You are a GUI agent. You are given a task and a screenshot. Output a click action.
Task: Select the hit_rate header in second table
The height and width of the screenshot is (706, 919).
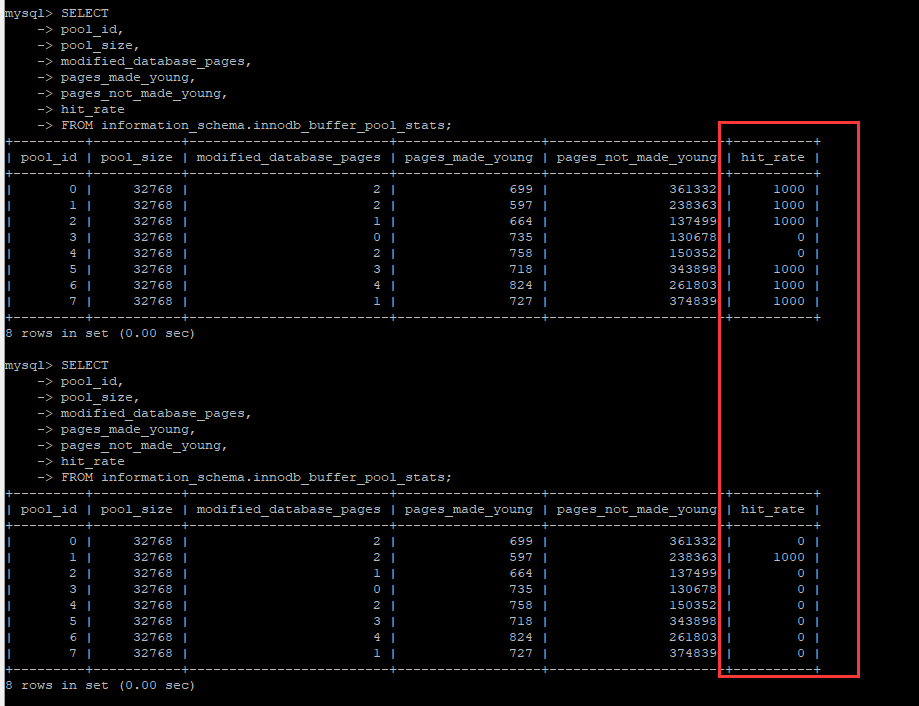coord(772,509)
